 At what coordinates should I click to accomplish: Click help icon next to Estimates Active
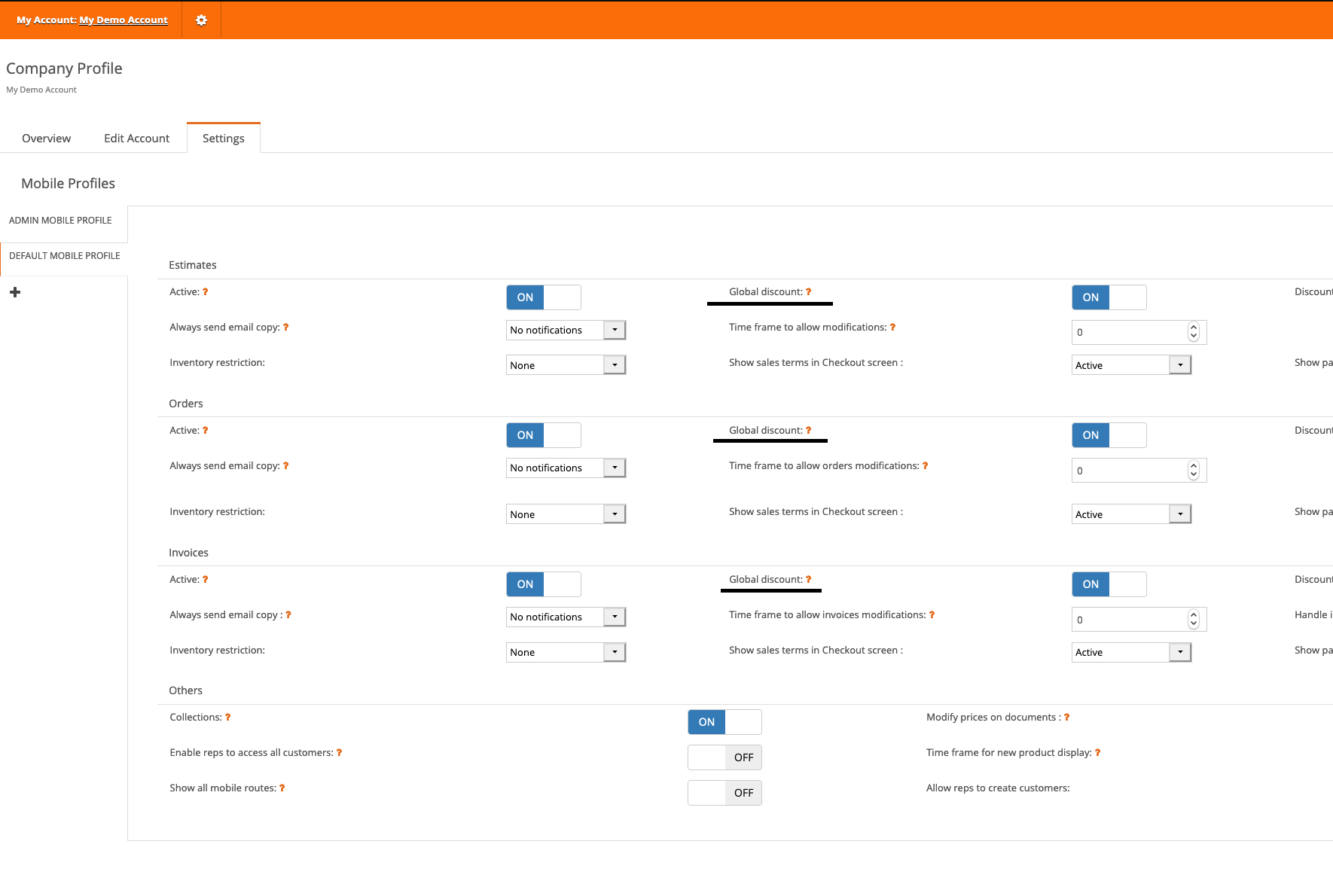(205, 292)
